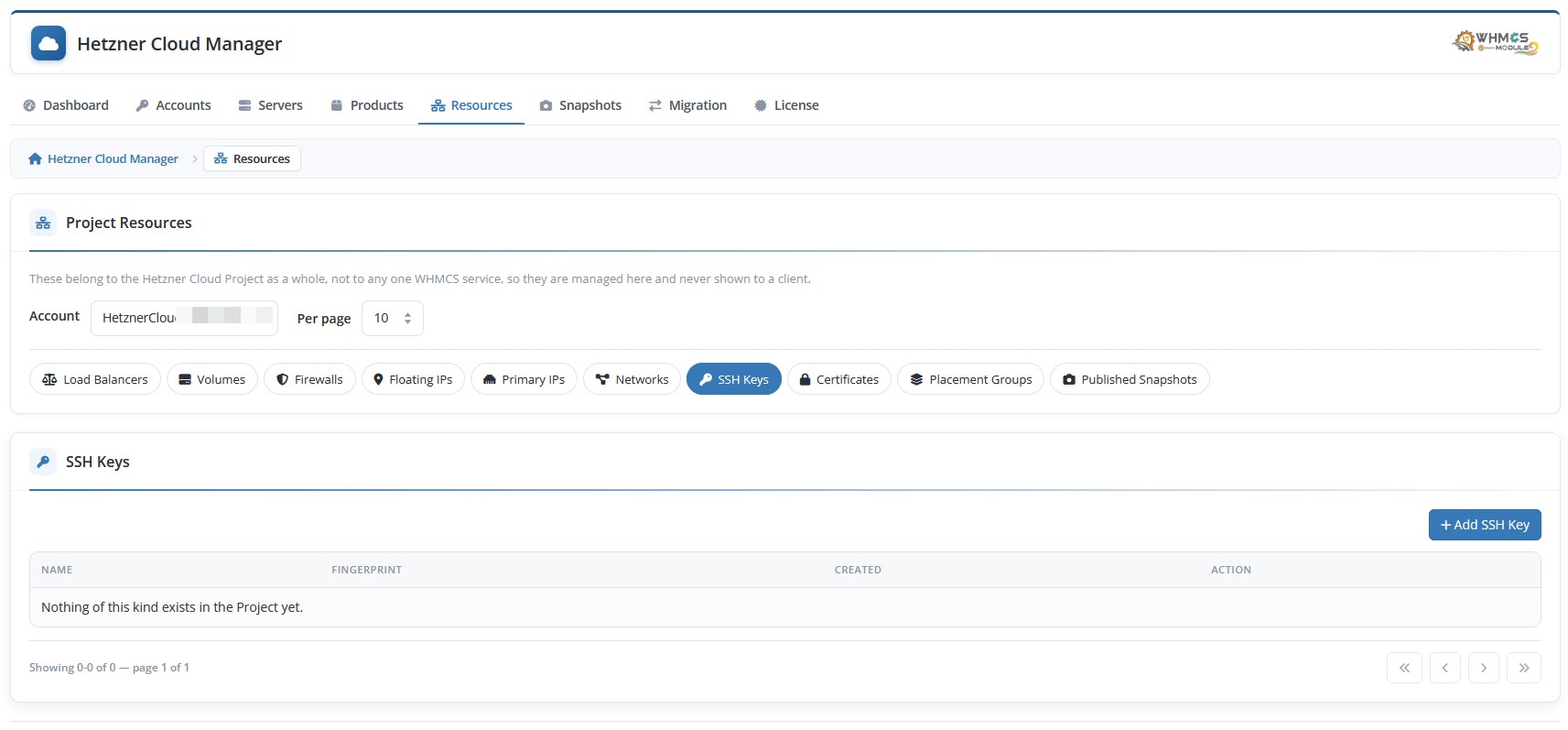Click the NAME column header
1568x730 pixels.
tap(57, 570)
